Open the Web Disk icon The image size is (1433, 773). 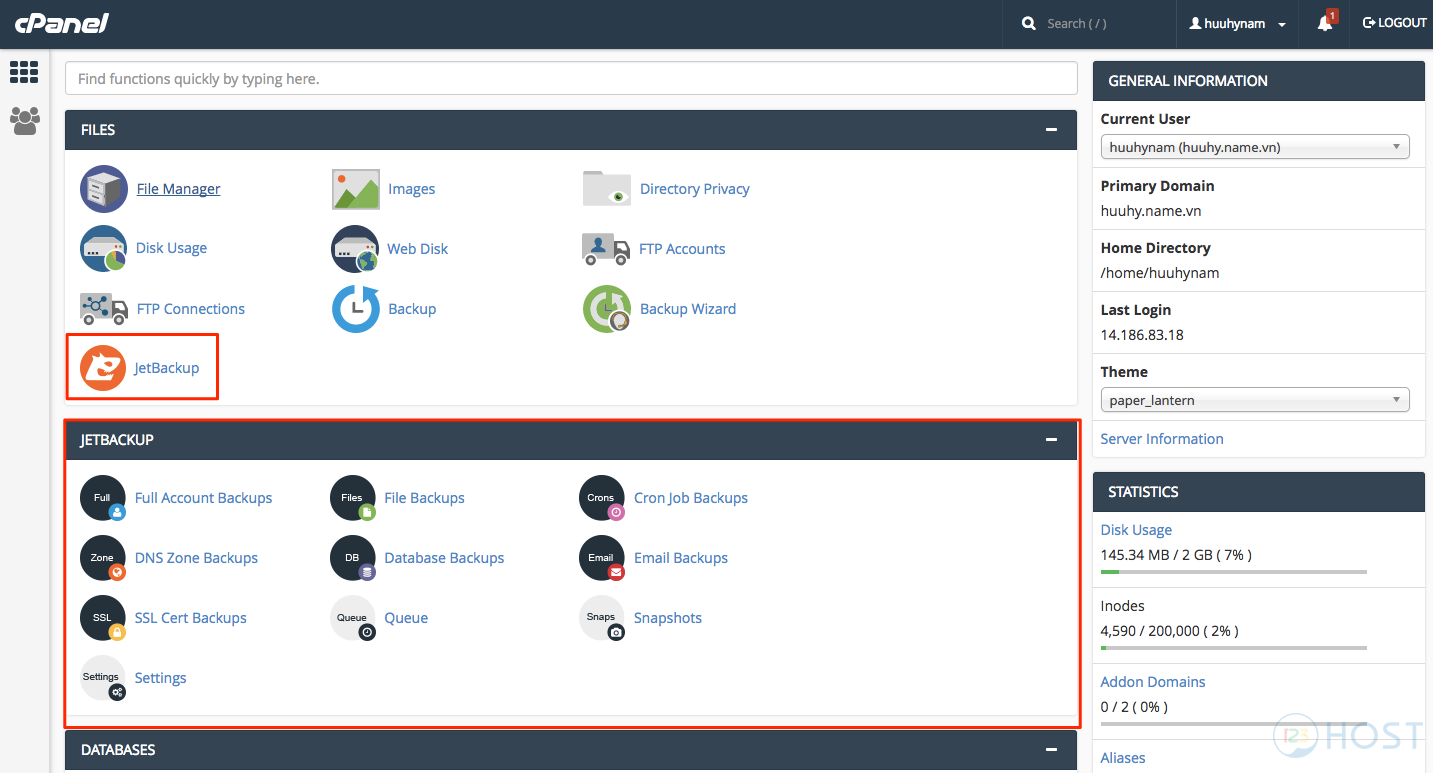(355, 249)
